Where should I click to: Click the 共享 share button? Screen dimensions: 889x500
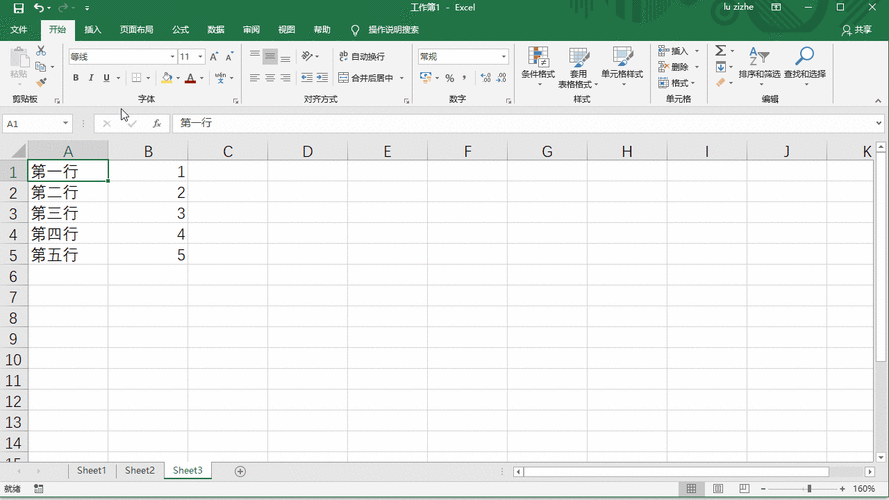(857, 30)
